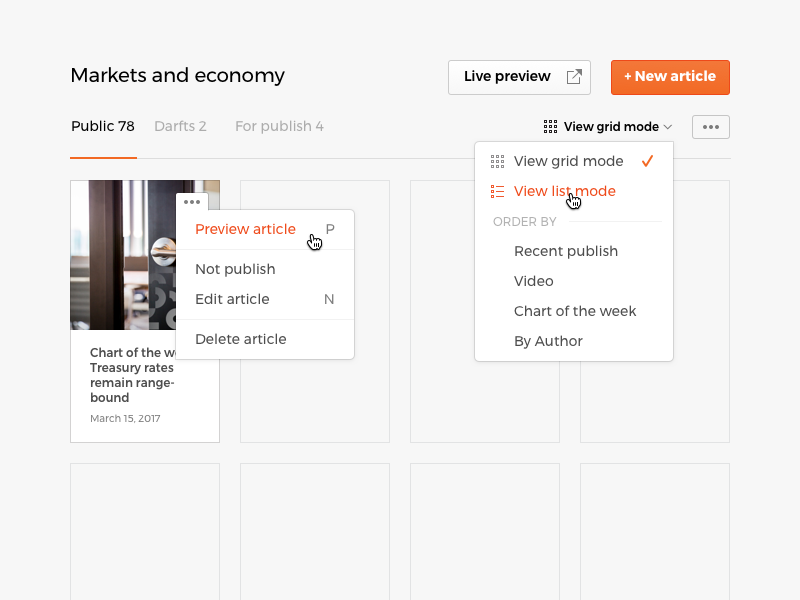Switch to the Darfts 2 tab
Screen dimensions: 800x600
[x=180, y=127]
